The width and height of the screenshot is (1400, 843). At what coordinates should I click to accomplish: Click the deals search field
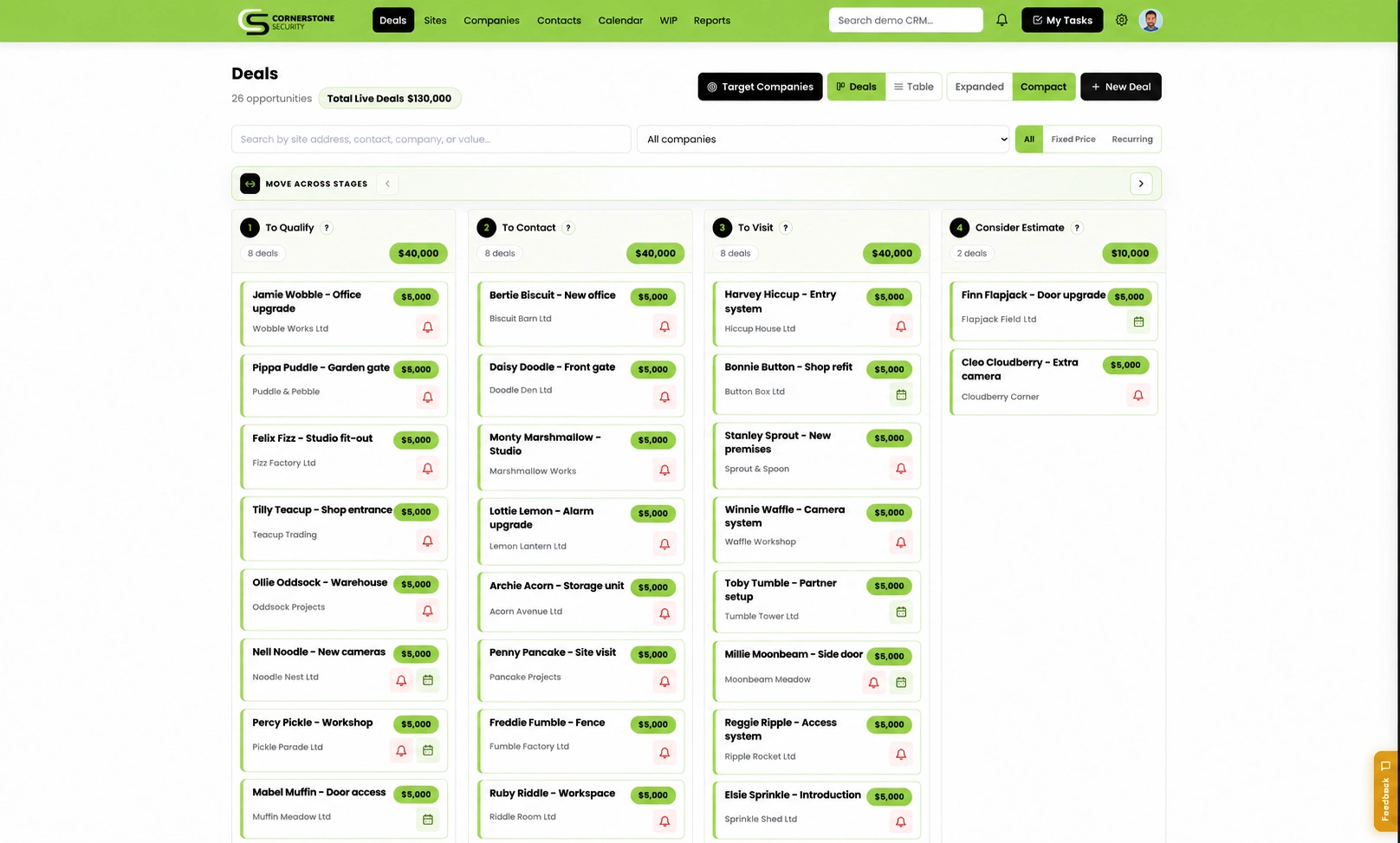(x=431, y=139)
